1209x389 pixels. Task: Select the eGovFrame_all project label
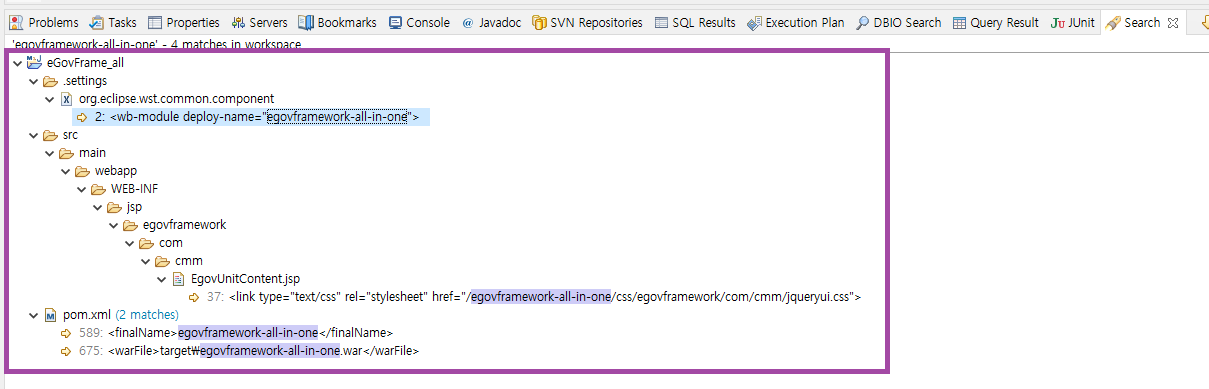coord(86,63)
